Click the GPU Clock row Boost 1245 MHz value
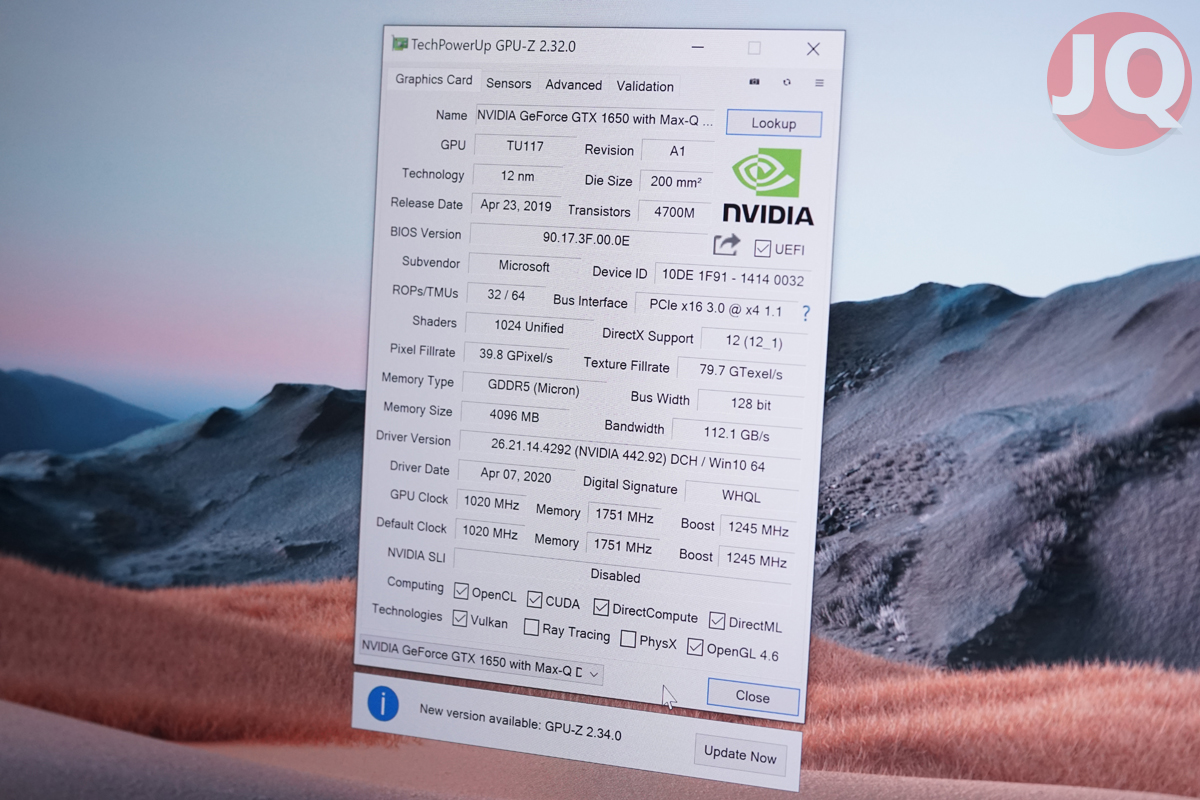Image resolution: width=1200 pixels, height=800 pixels. tap(757, 530)
